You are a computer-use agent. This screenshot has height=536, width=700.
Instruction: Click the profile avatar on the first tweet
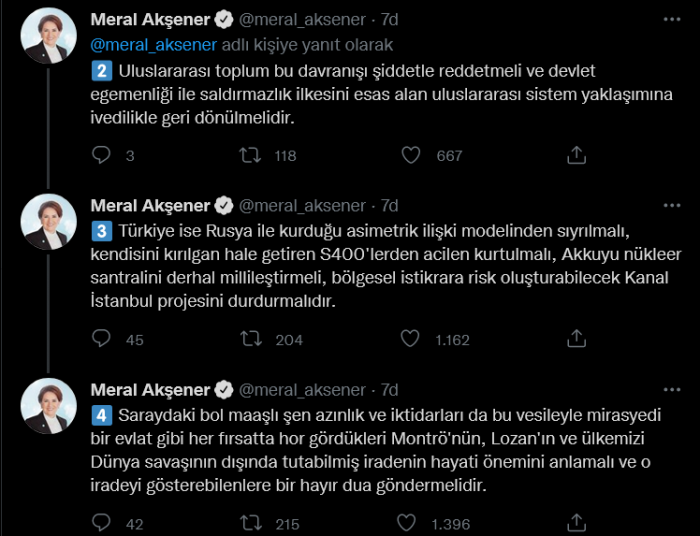point(49,36)
